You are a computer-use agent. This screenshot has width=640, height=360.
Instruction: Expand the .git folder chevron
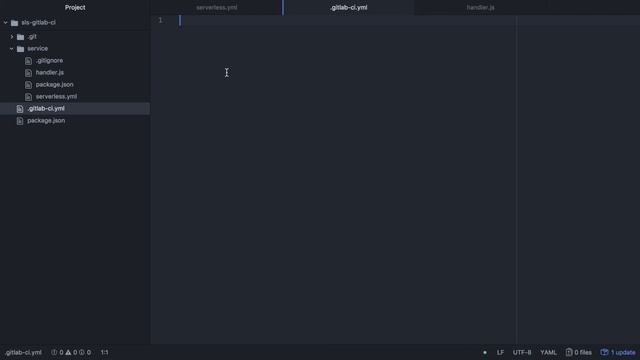pyautogui.click(x=12, y=37)
